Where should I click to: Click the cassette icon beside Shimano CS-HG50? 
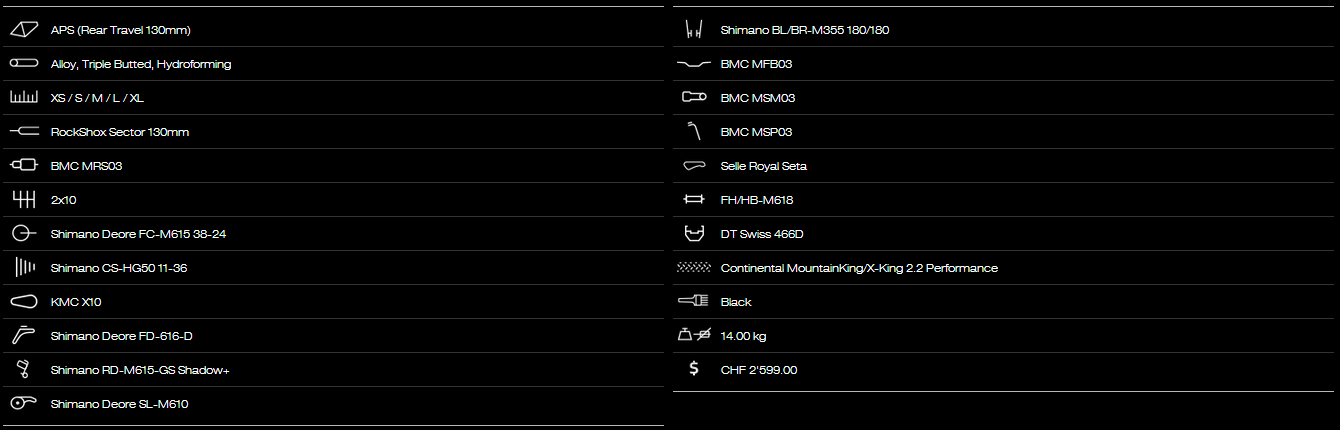(23, 268)
